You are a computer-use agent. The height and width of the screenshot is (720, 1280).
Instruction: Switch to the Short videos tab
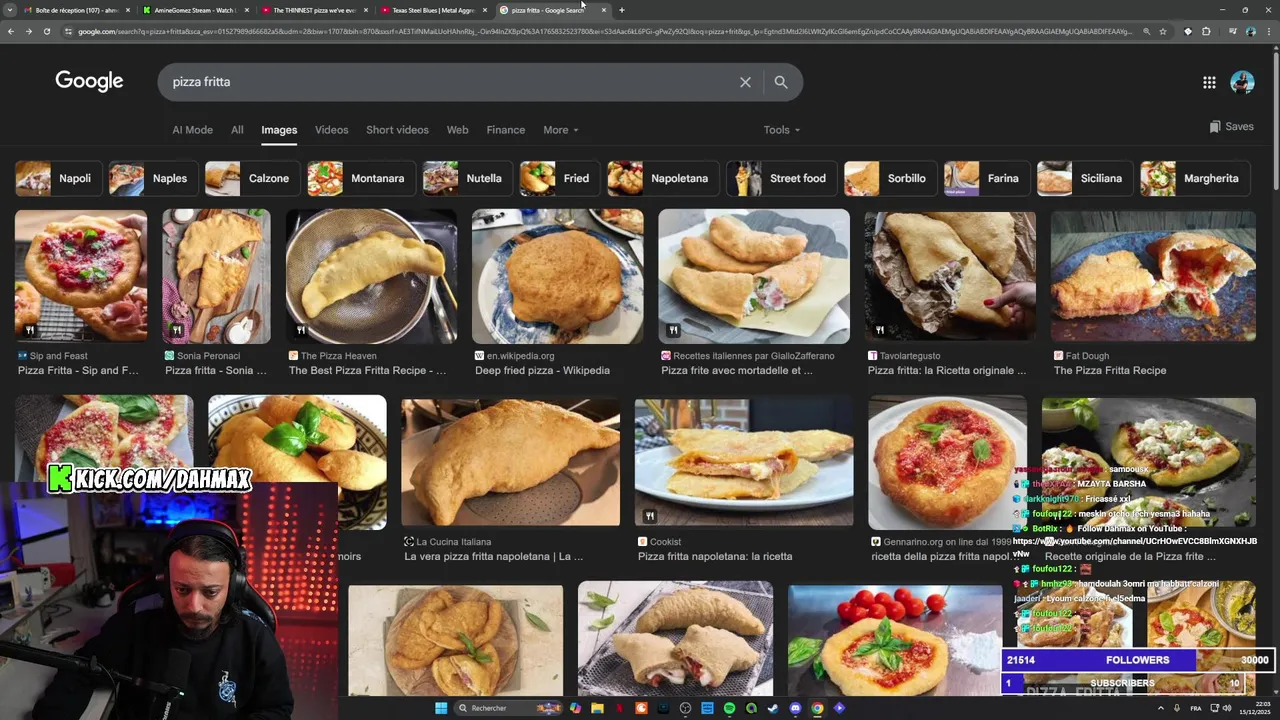[x=397, y=130]
